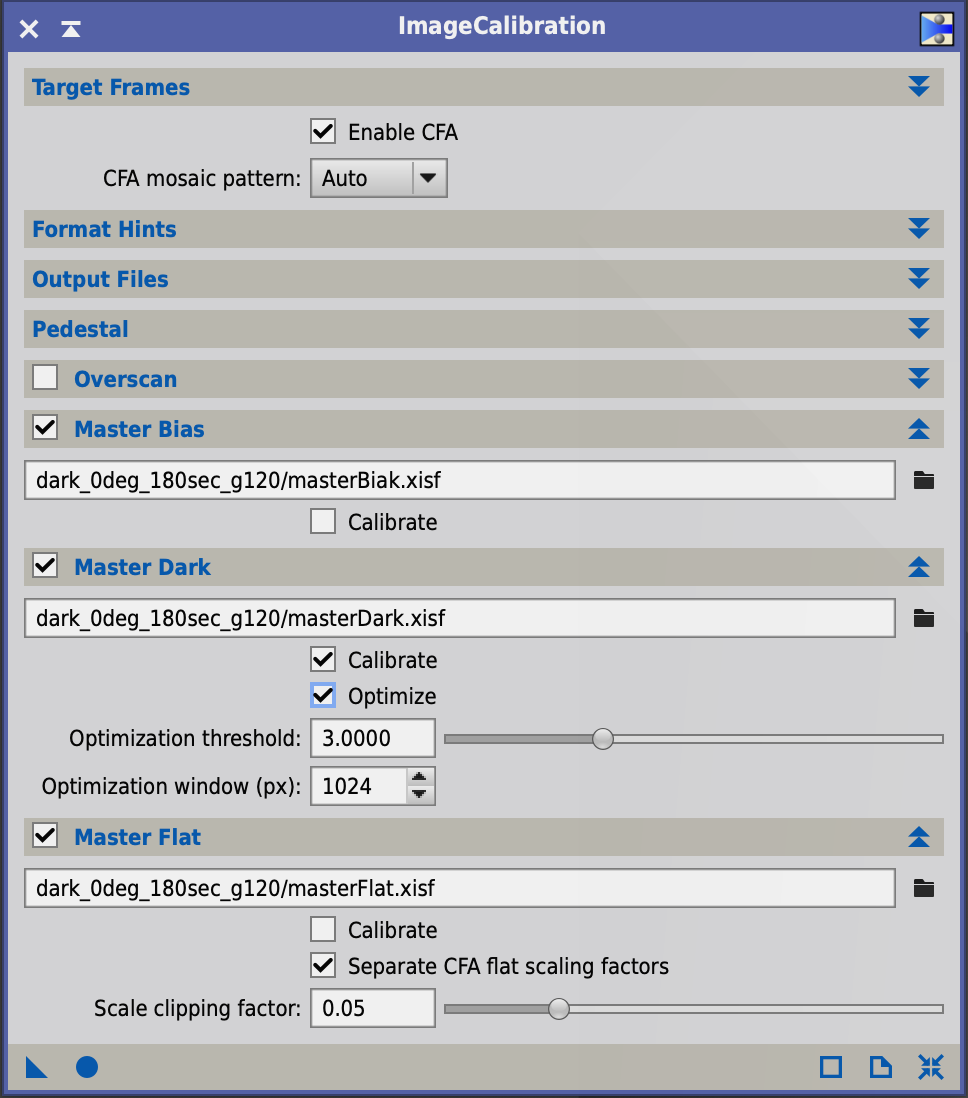This screenshot has height=1098, width=968.
Task: Browse for the Master Flat file
Action: (924, 889)
